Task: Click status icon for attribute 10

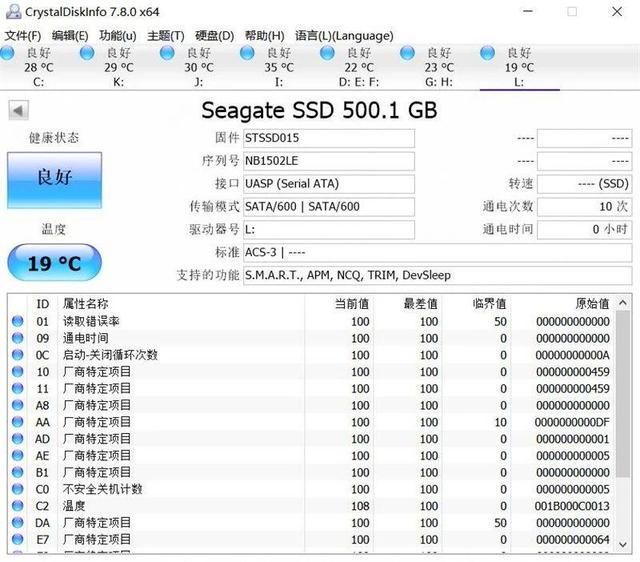Action: click(x=18, y=371)
